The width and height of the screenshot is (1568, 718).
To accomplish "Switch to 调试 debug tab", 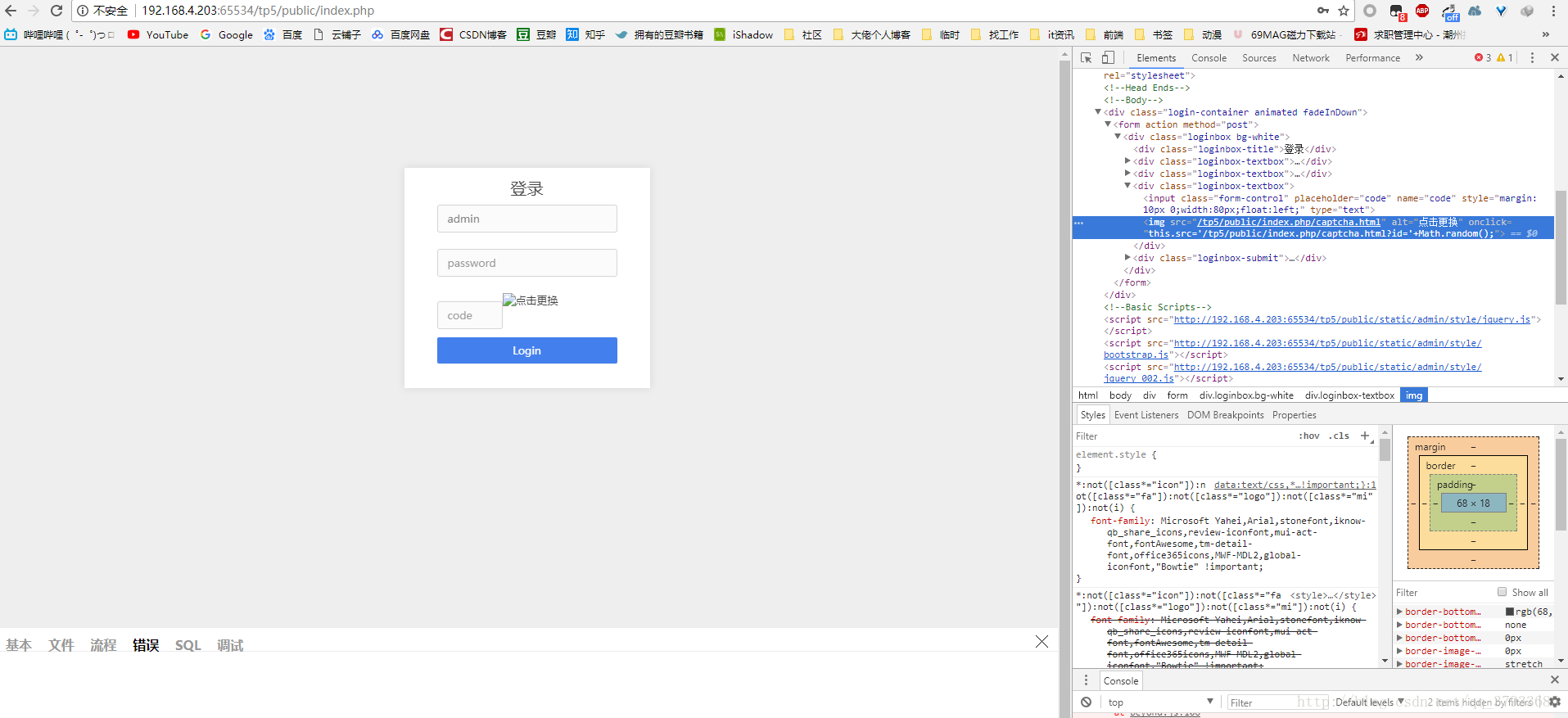I will [x=230, y=645].
